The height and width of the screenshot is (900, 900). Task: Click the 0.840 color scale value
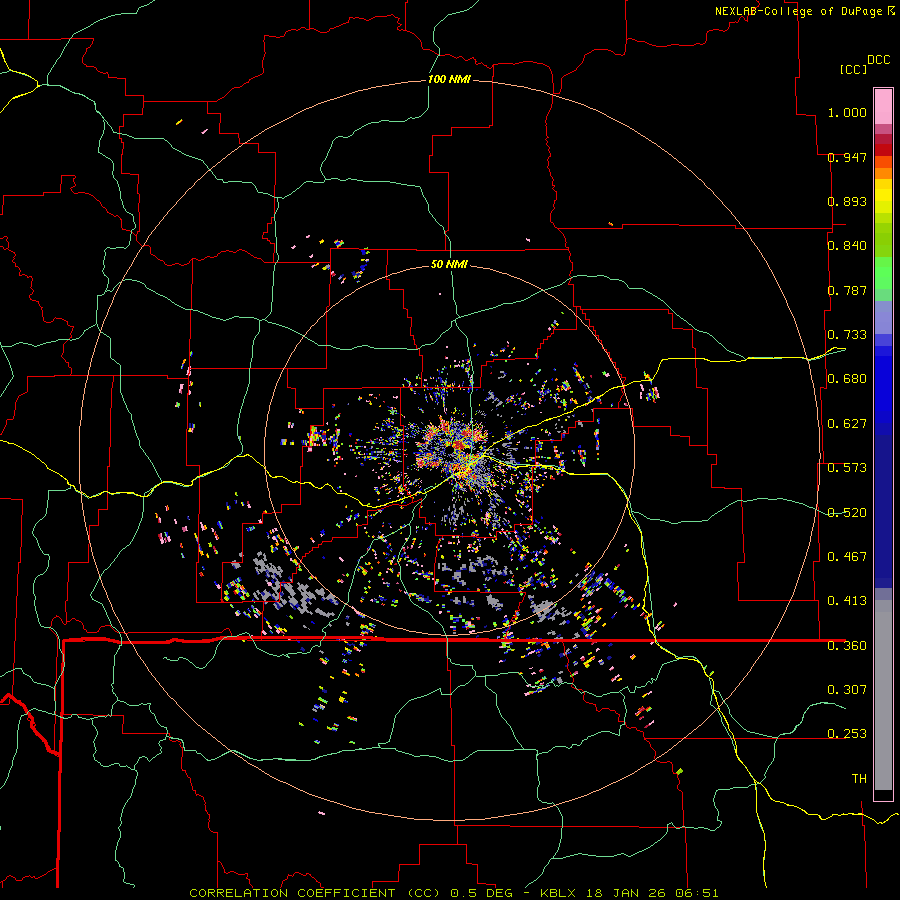[847, 246]
